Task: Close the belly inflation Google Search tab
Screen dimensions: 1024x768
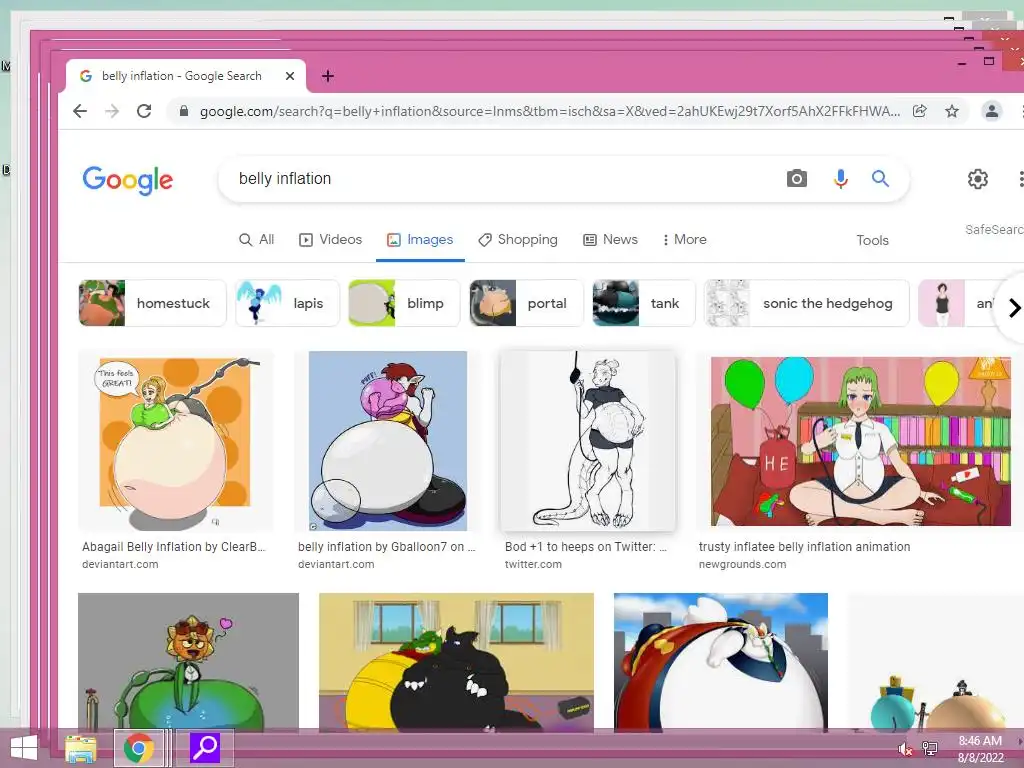Action: pyautogui.click(x=290, y=76)
